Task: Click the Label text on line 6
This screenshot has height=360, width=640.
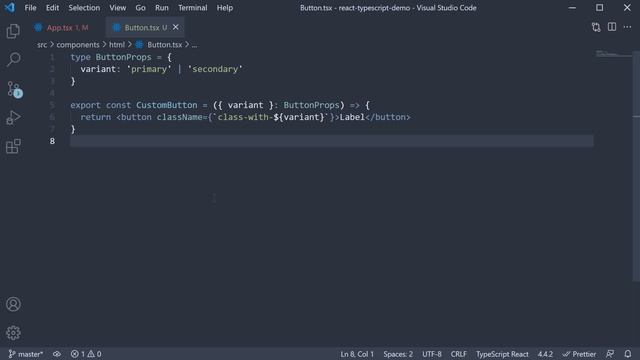Action: pos(352,117)
